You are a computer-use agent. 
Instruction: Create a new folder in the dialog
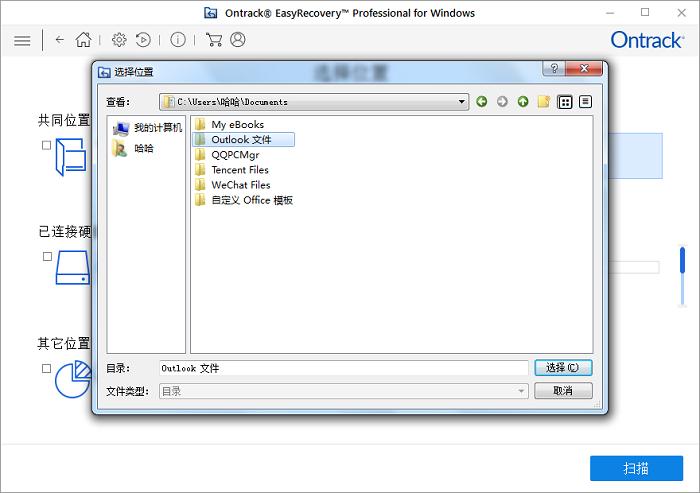(x=544, y=102)
